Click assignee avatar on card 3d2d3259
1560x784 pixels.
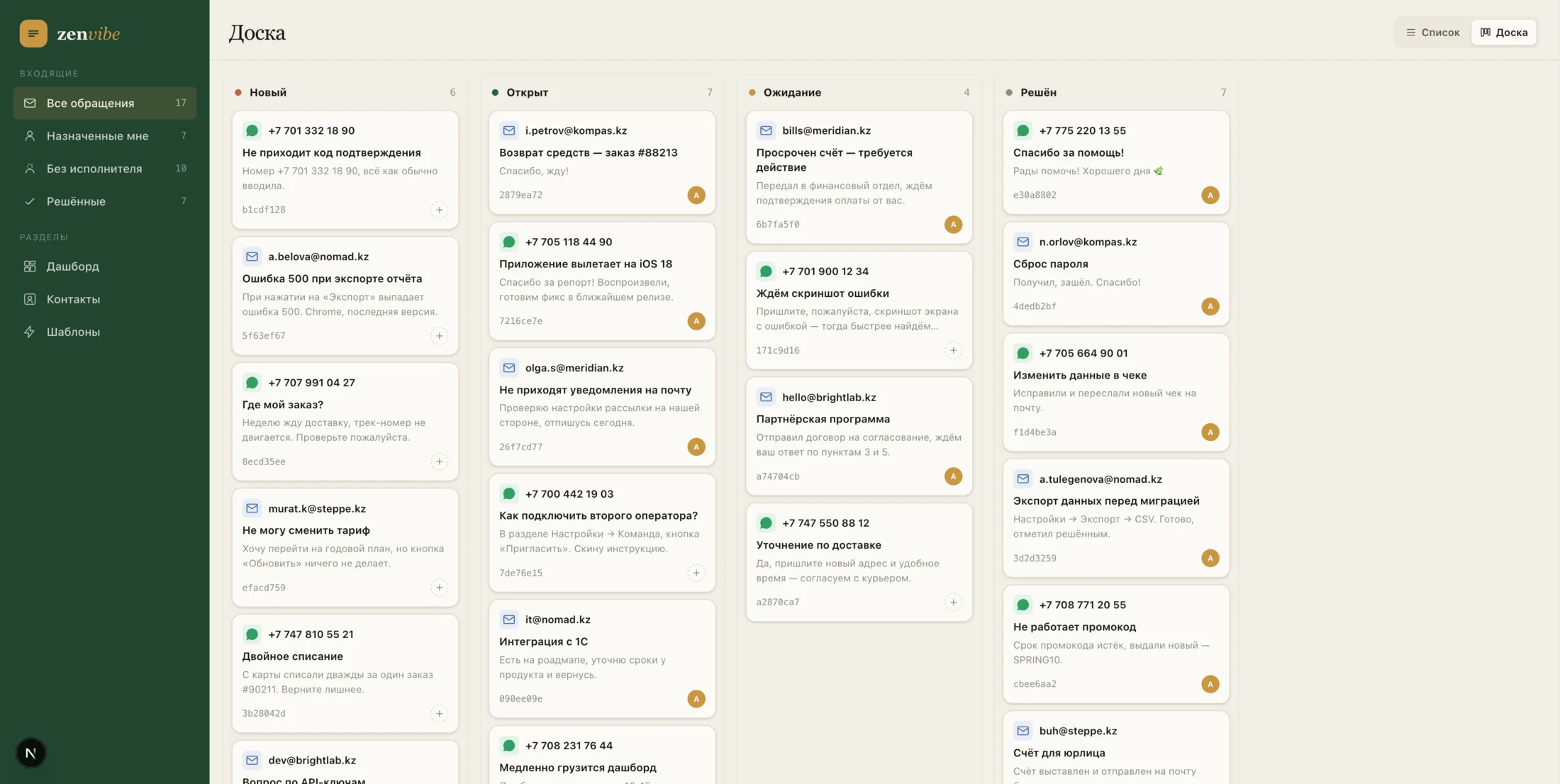point(1210,558)
